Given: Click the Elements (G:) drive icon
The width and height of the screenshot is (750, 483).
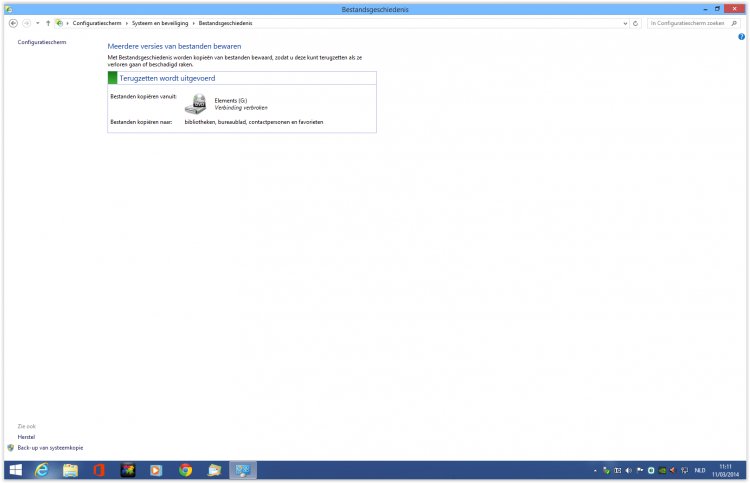Looking at the screenshot, I should pos(196,104).
